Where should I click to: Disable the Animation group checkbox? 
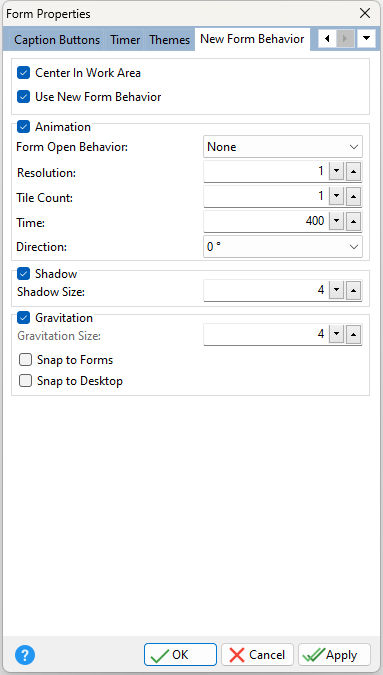coord(23,127)
